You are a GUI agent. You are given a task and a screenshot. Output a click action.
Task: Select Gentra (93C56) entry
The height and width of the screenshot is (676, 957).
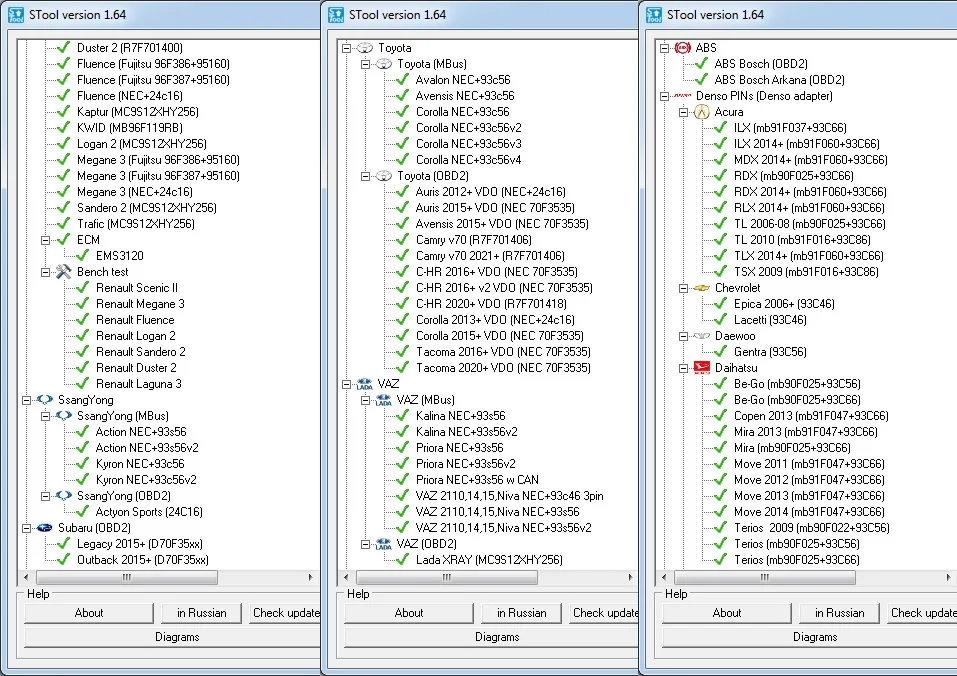770,352
